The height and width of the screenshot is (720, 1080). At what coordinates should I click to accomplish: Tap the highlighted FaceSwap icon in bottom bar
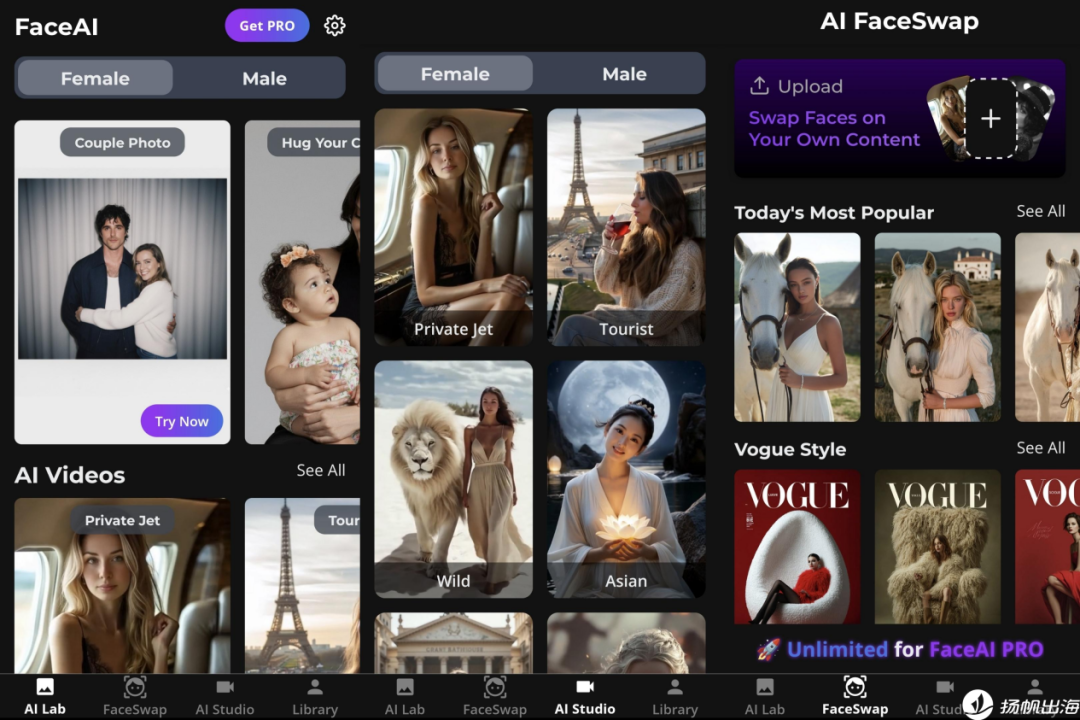coord(854,687)
